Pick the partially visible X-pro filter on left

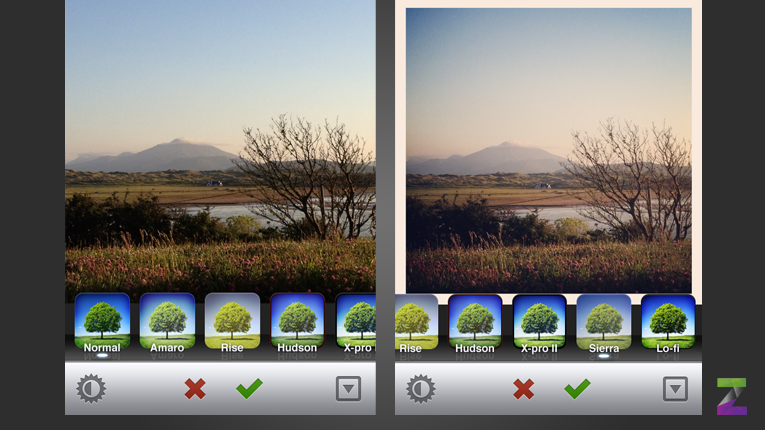point(356,323)
